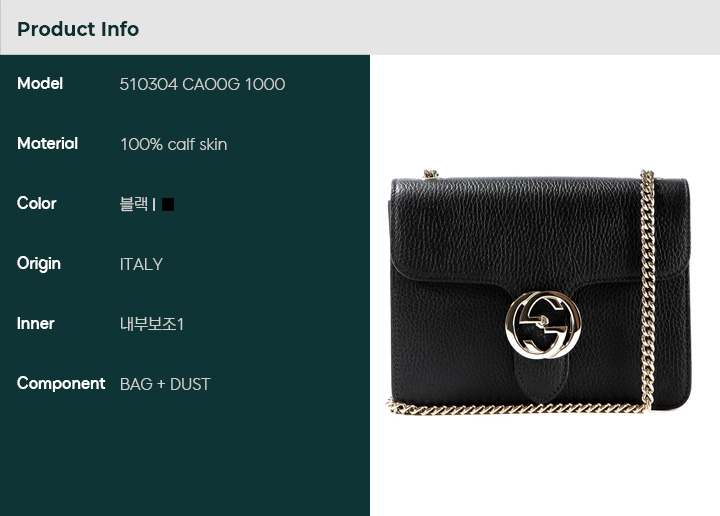Click the leather tab under the clasp
This screenshot has height=516, width=720.
[542, 379]
